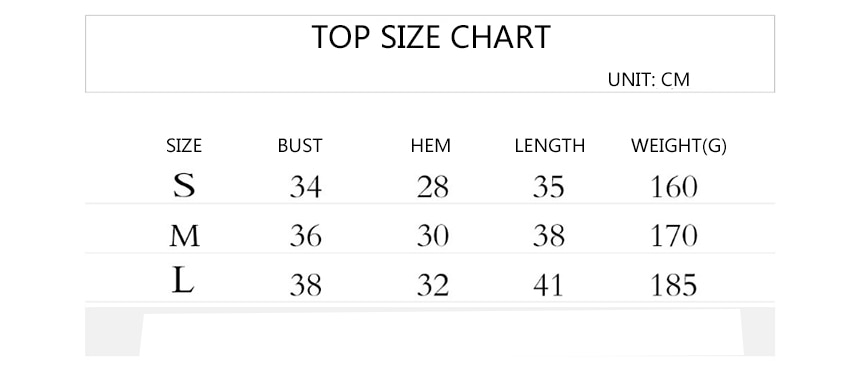The image size is (850, 385).
Task: Click hem value 32 for size L
Action: click(x=433, y=285)
